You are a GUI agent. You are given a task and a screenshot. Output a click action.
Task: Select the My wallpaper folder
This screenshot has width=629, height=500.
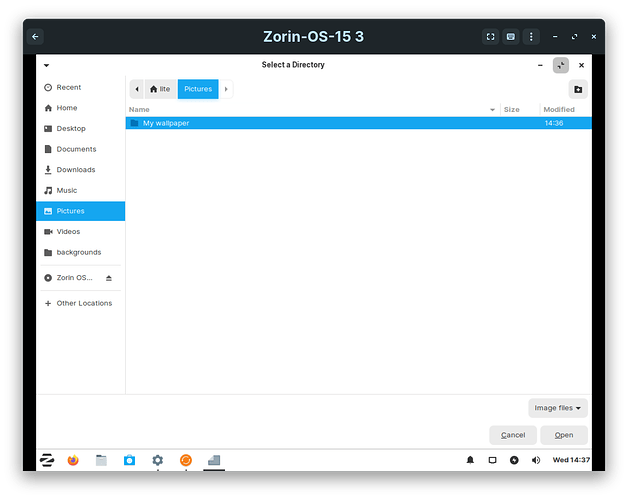pyautogui.click(x=359, y=123)
